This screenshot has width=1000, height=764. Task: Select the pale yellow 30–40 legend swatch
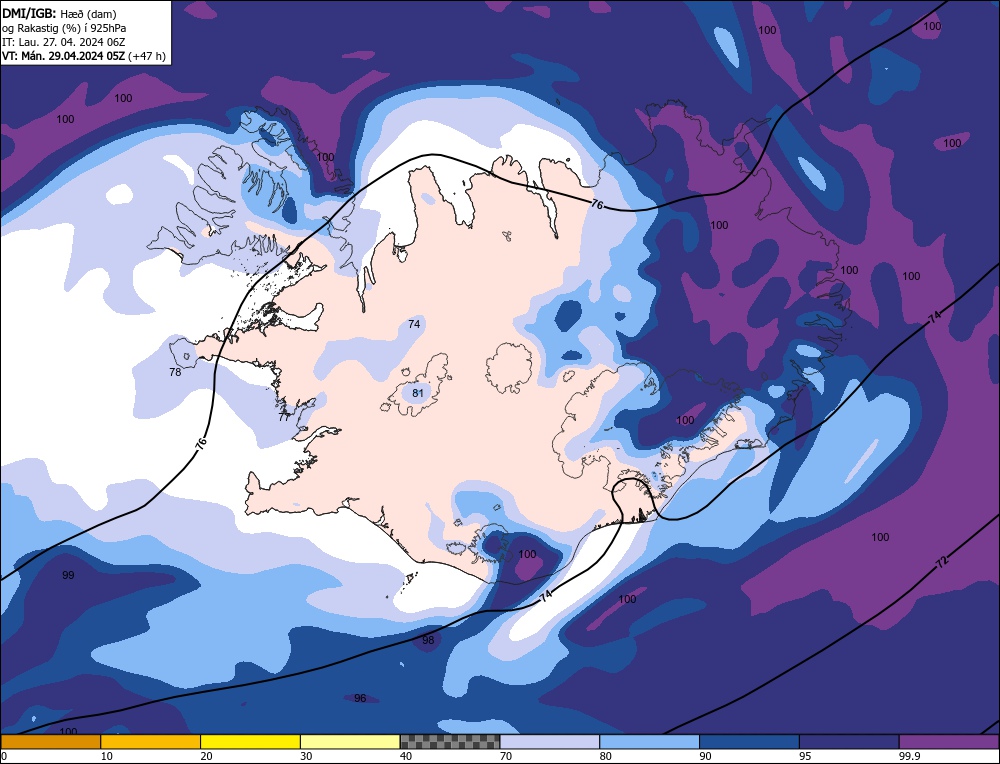[350, 742]
